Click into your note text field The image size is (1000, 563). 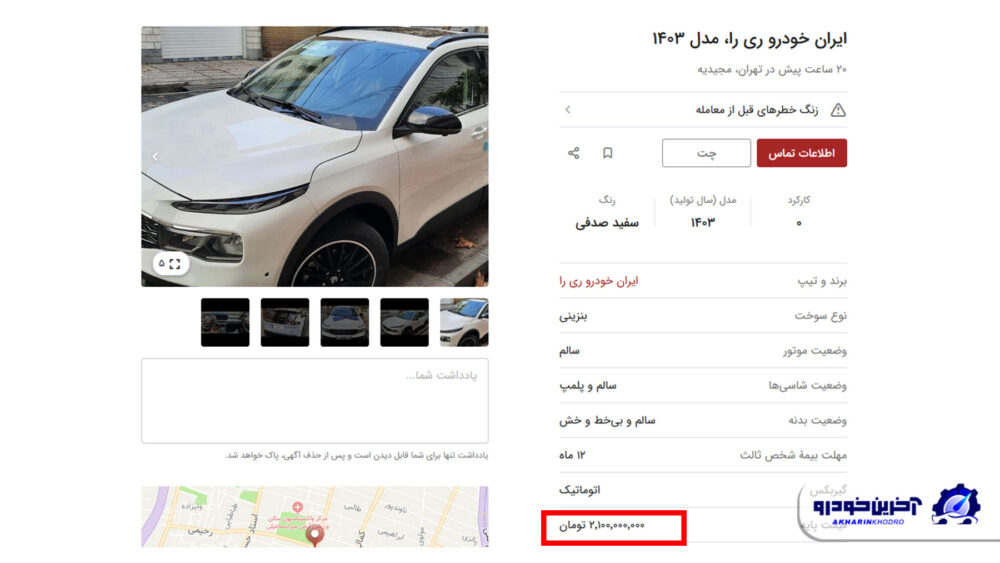(315, 400)
